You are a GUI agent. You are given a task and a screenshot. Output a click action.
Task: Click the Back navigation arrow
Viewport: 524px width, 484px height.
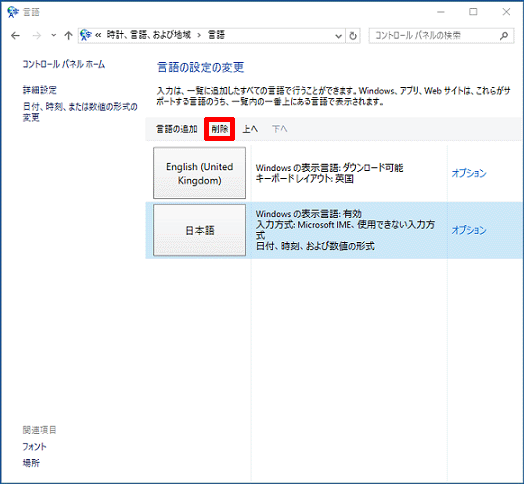coord(15,35)
